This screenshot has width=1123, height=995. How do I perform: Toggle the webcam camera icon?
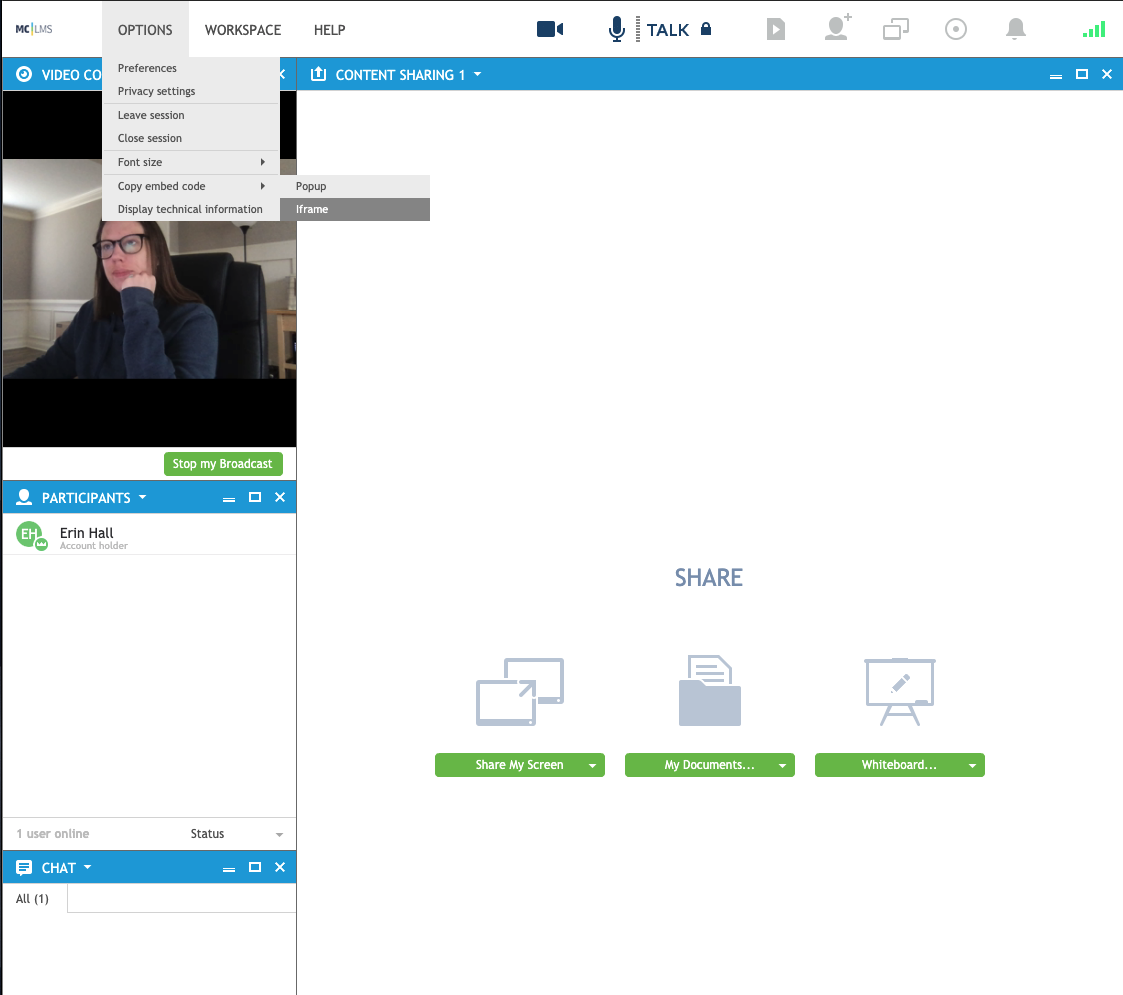coord(549,29)
